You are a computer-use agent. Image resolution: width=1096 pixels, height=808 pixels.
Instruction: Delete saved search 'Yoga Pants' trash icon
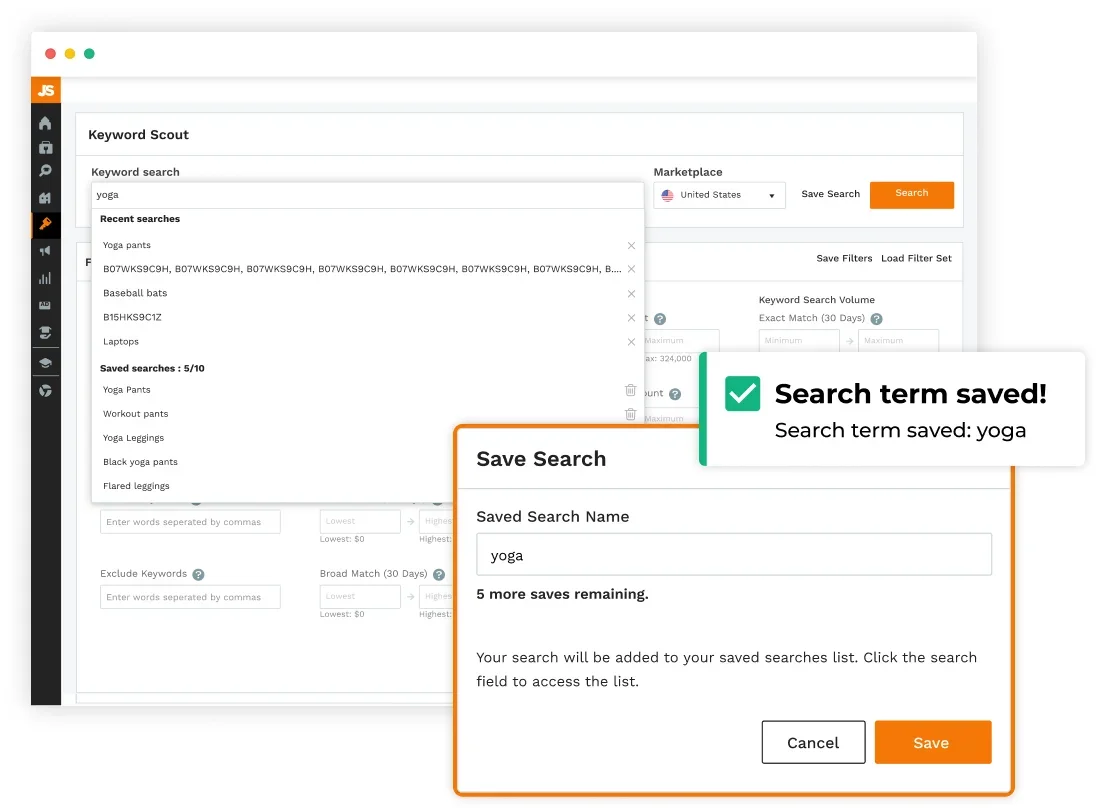click(630, 390)
